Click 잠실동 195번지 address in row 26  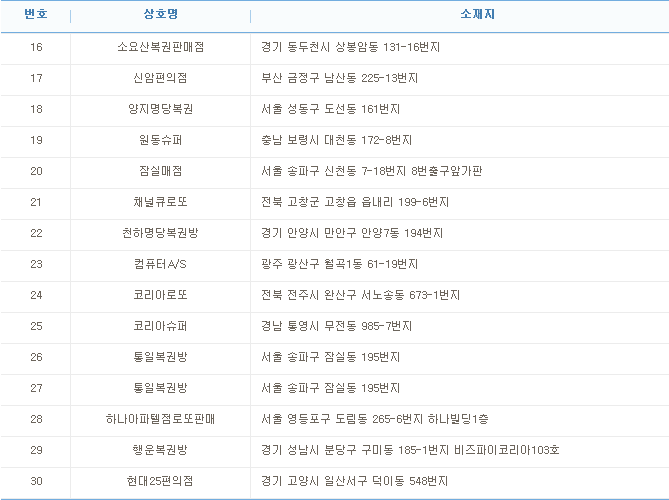(362, 357)
